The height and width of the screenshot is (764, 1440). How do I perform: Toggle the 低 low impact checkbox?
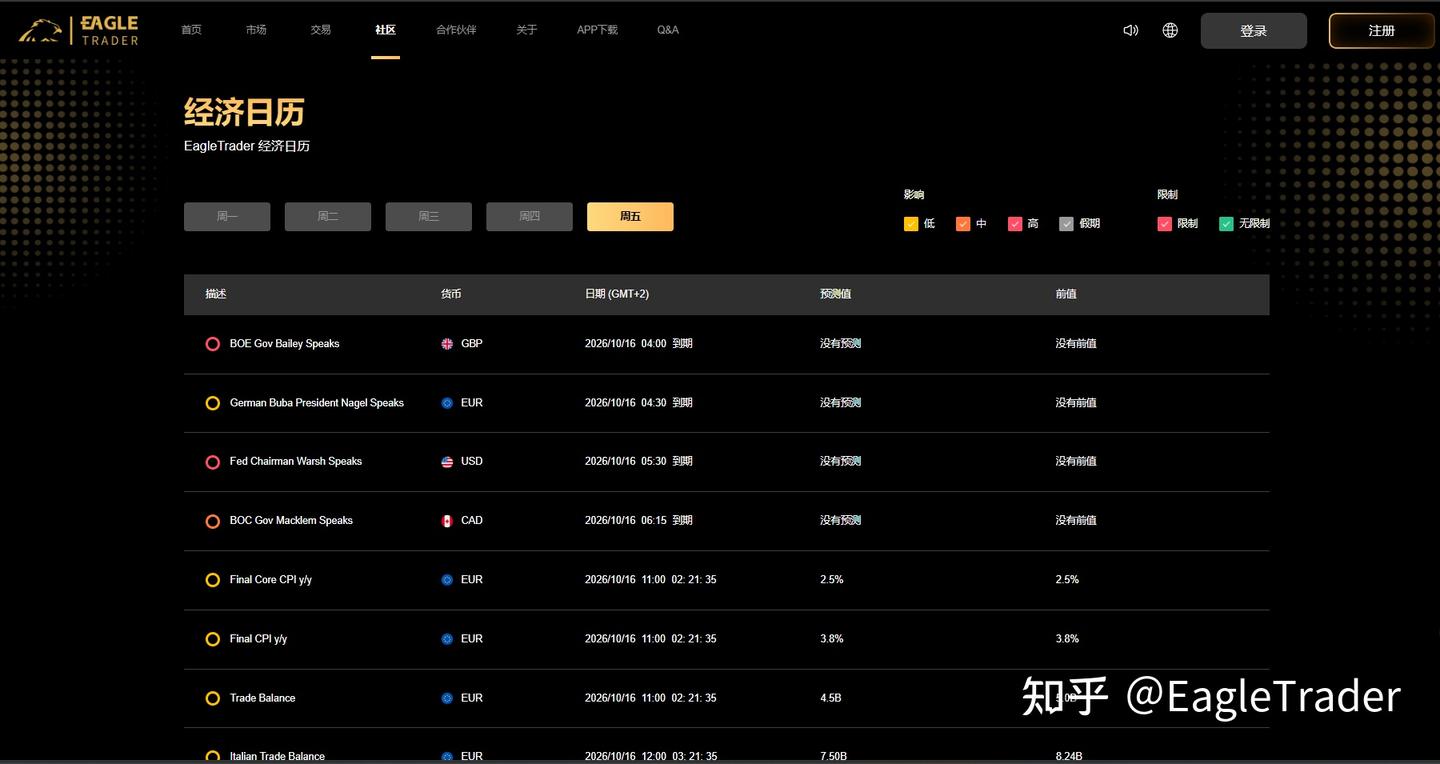911,224
